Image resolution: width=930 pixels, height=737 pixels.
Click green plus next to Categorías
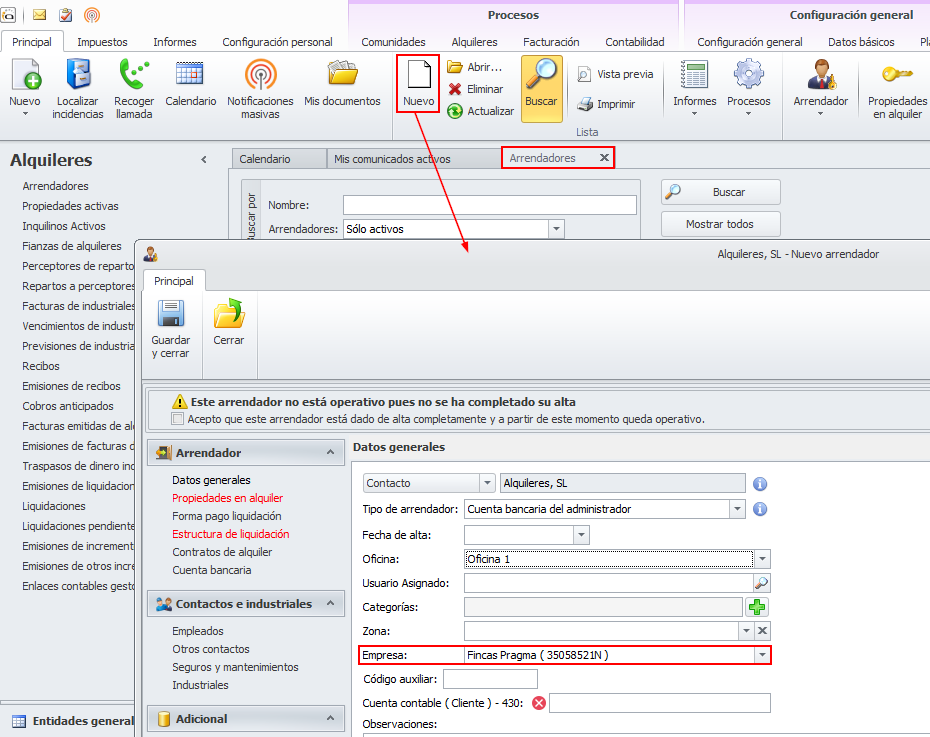pyautogui.click(x=758, y=606)
